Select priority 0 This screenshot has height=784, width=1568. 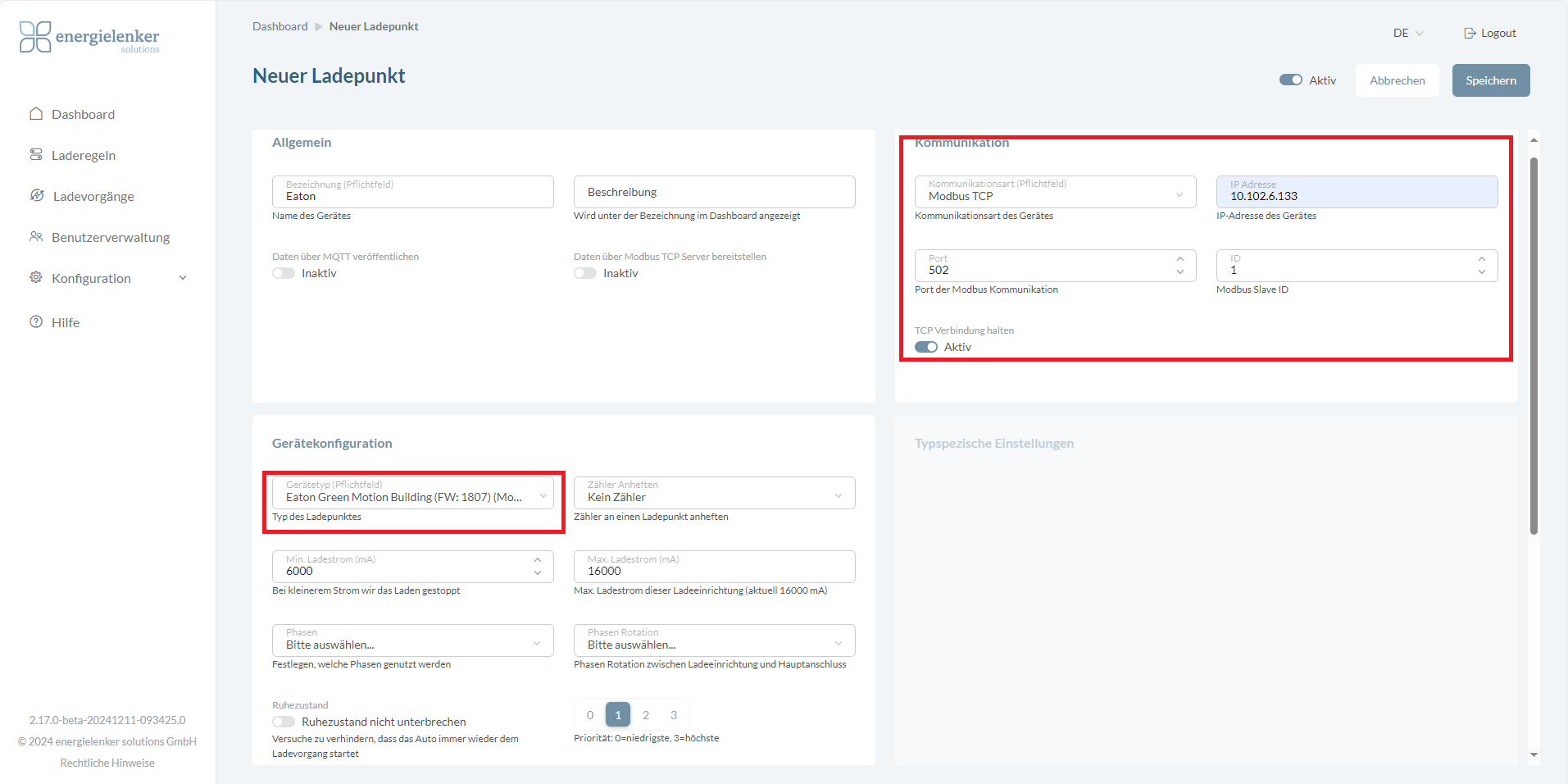pos(590,715)
